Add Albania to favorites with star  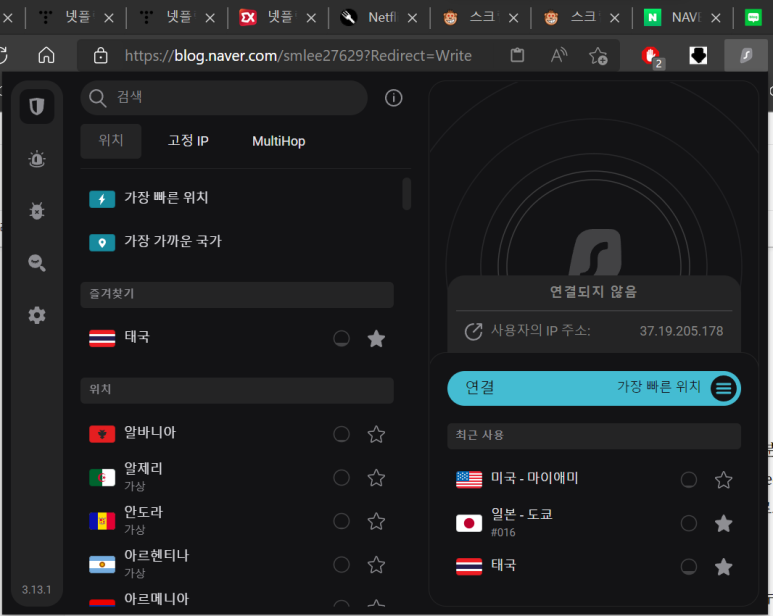(376, 434)
